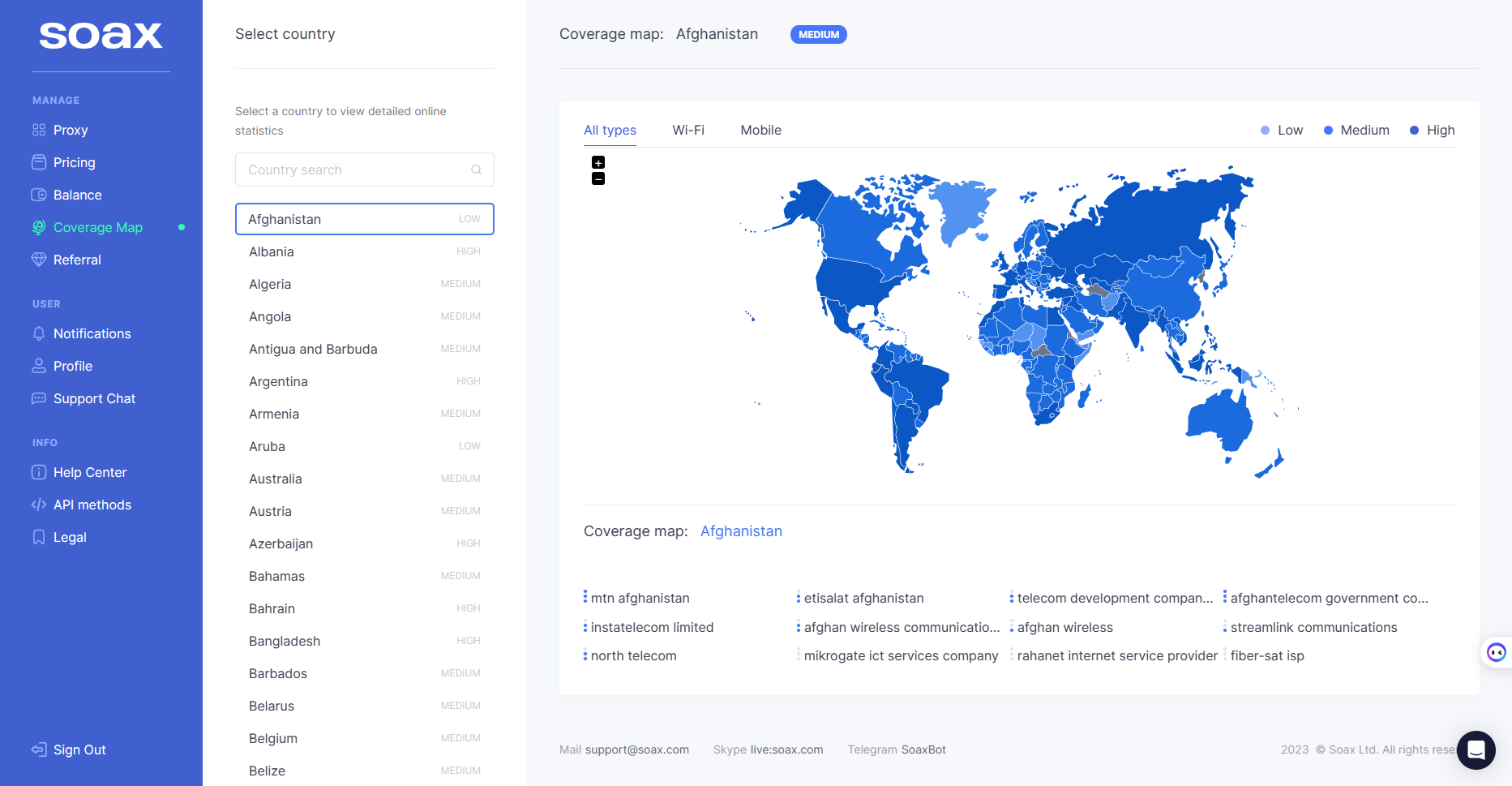Viewport: 1512px width, 786px height.
Task: Select Bahamas in the country list
Action: tap(365, 576)
